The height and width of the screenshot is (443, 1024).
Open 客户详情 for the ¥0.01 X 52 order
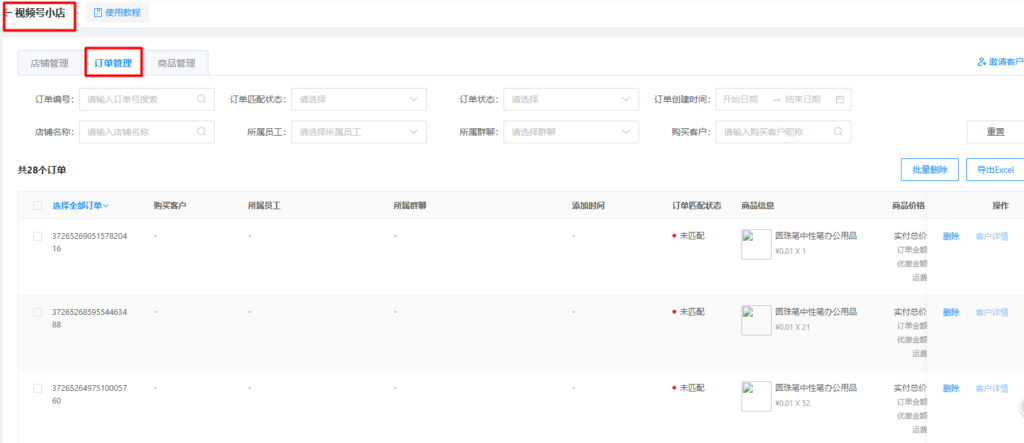[991, 388]
